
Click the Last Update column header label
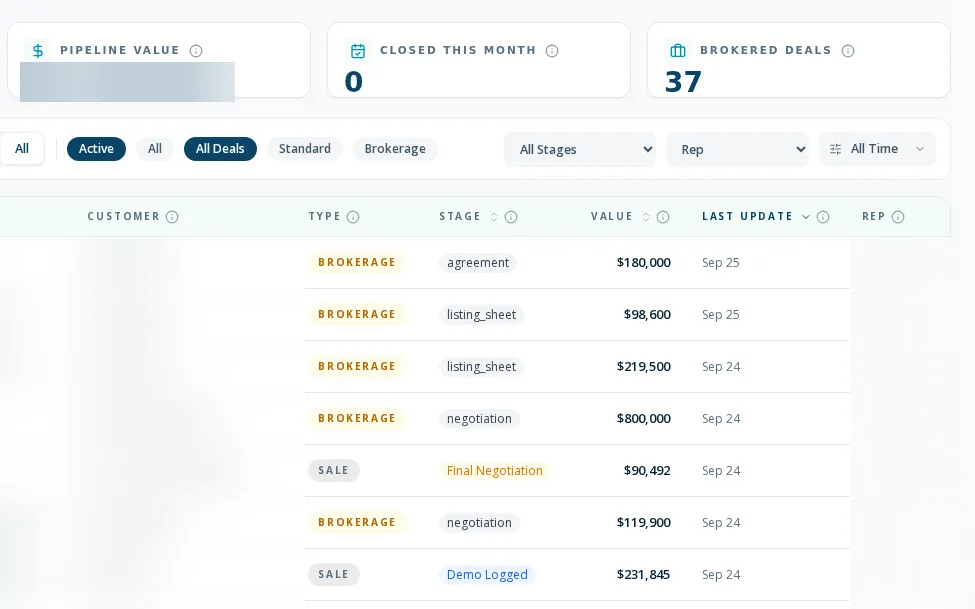point(747,216)
